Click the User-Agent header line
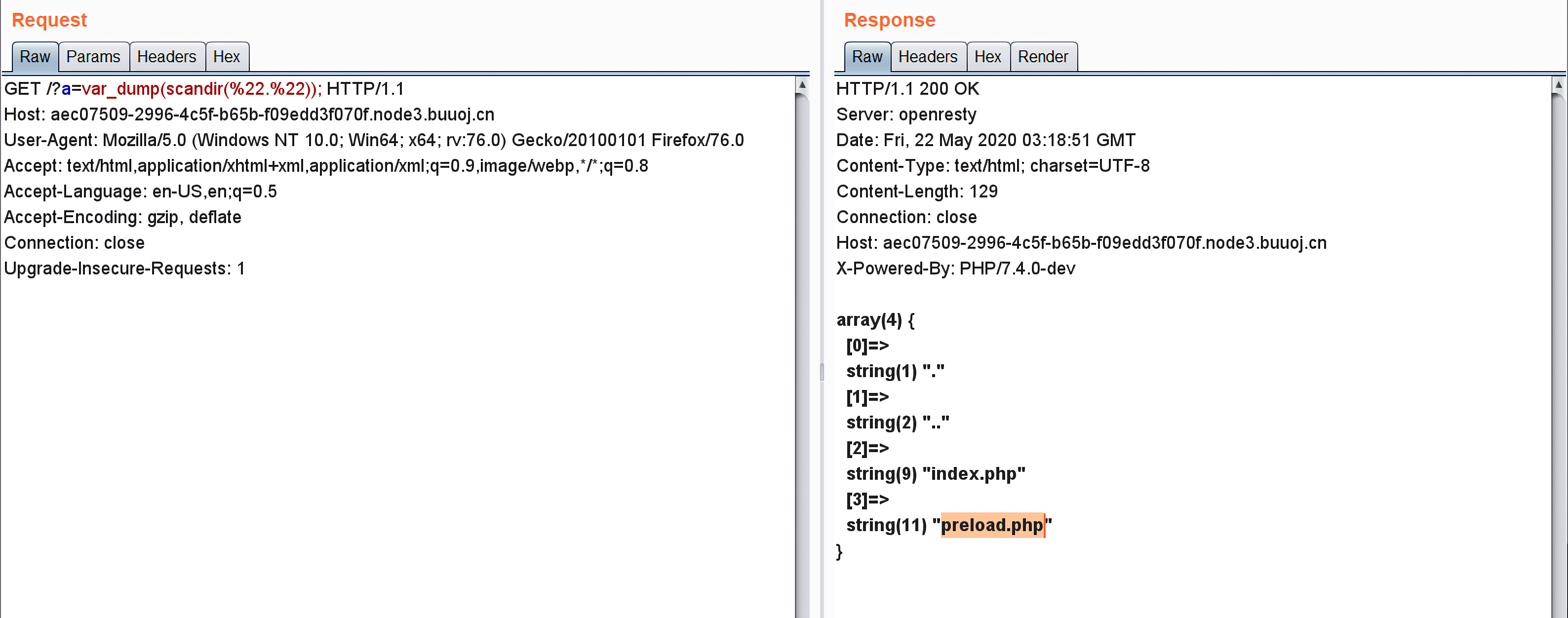This screenshot has height=618, width=1568. tap(374, 140)
